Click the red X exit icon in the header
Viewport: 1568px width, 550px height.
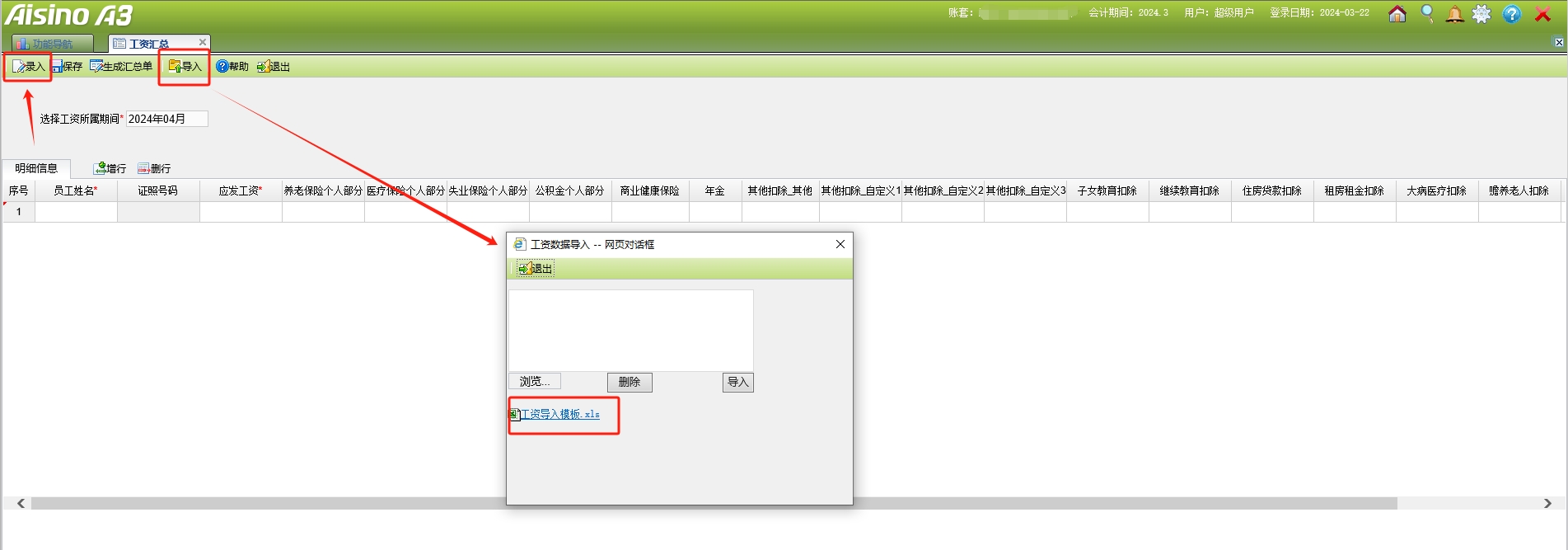coord(1542,14)
